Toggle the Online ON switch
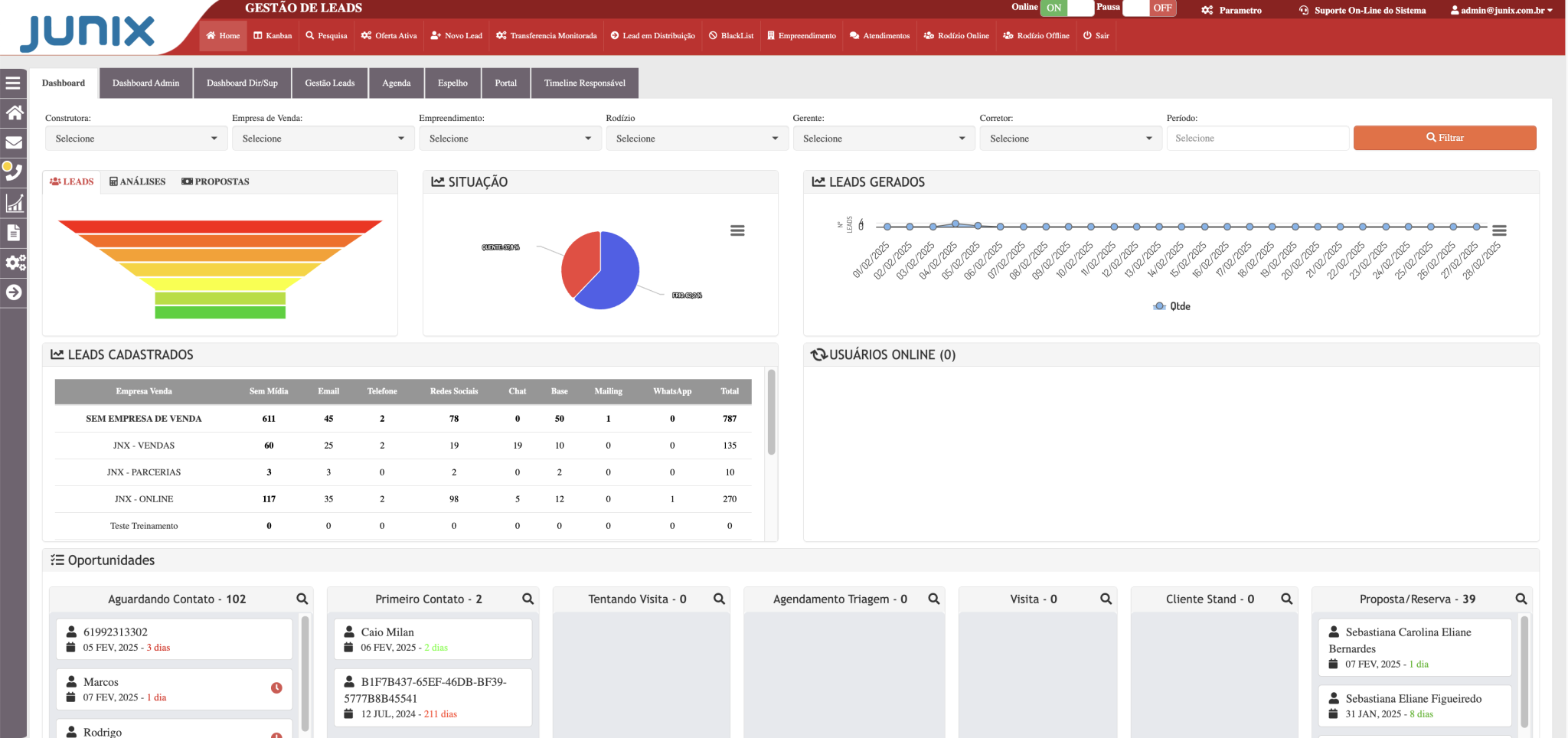 pos(1067,8)
